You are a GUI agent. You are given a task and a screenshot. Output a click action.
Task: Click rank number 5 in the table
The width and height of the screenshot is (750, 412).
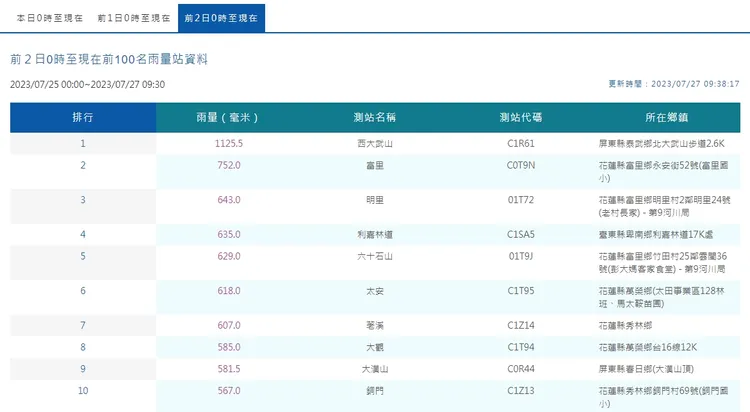(83, 256)
